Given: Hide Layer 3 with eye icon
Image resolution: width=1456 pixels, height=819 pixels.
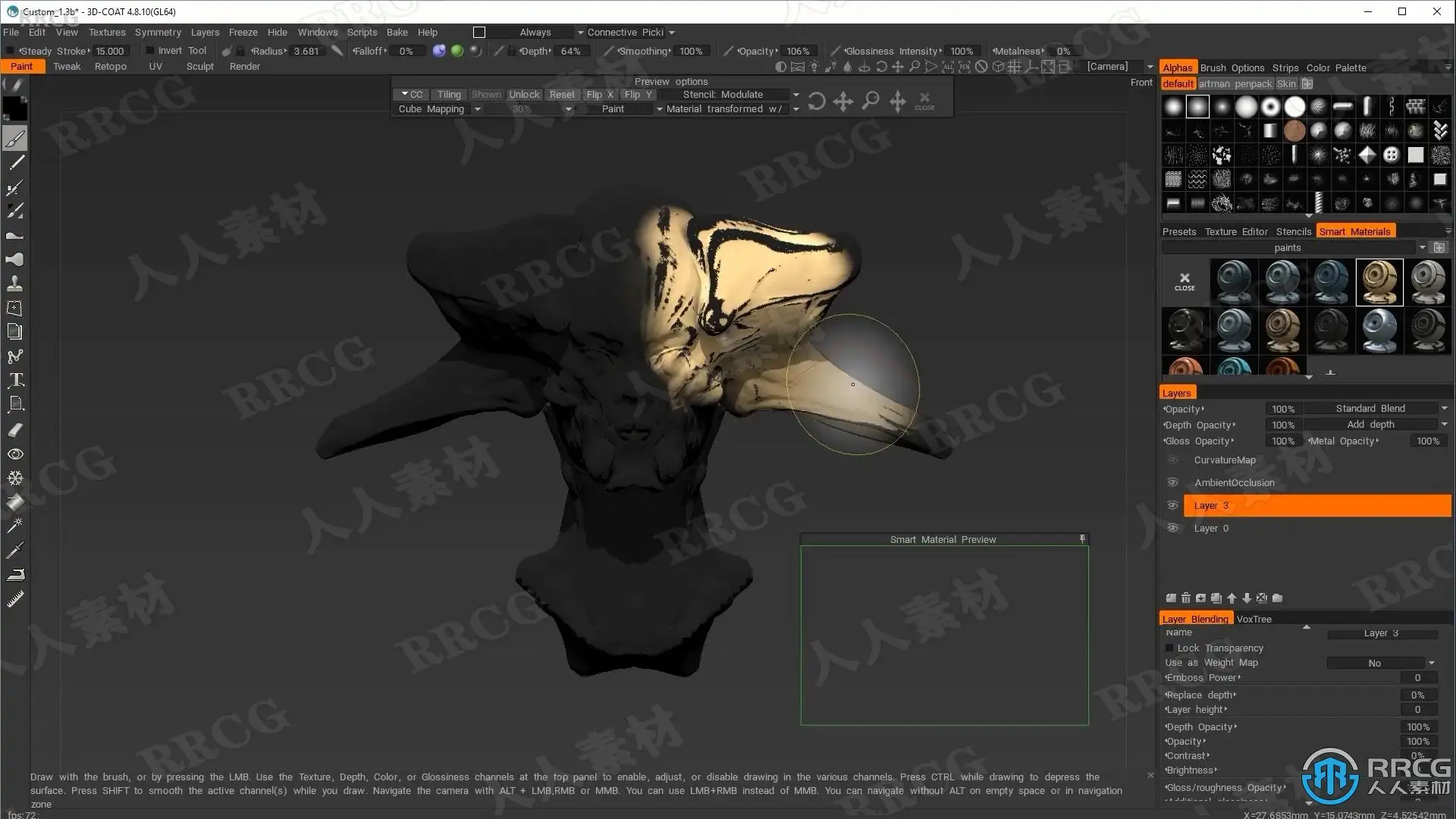Looking at the screenshot, I should (1172, 505).
